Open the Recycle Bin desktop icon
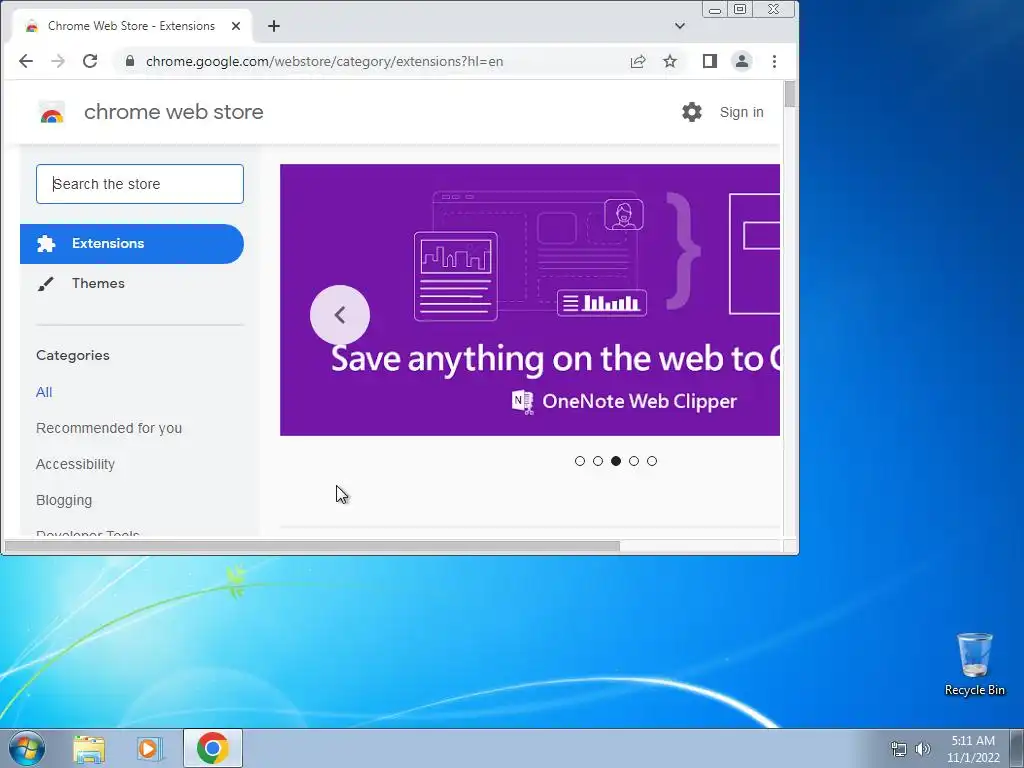Screen dimensions: 1024x768 click(974, 664)
